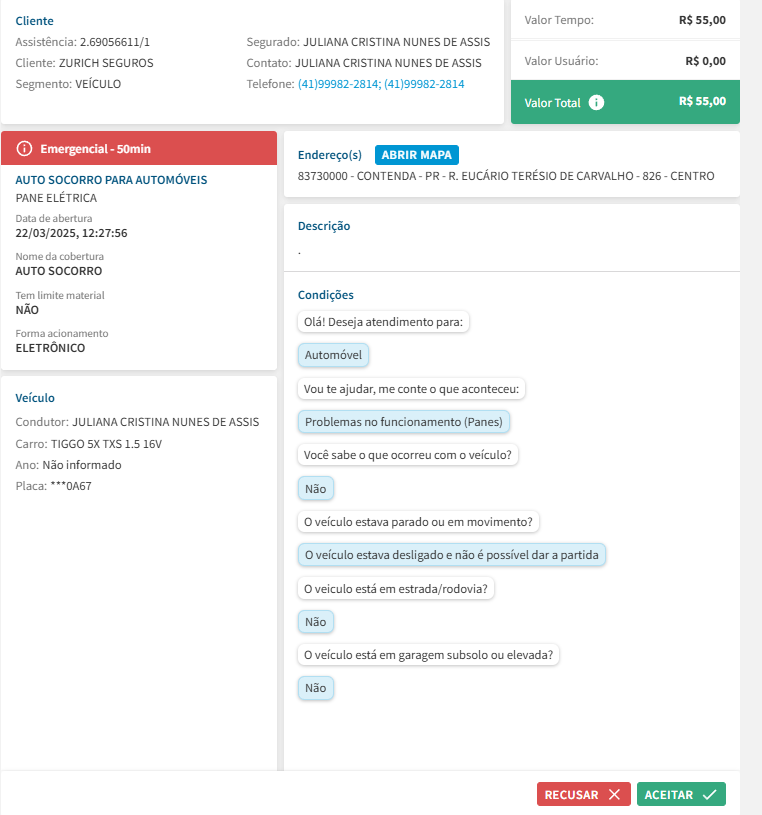The image size is (762, 815).
Task: Call the second telephone number link
Action: click(x=424, y=84)
